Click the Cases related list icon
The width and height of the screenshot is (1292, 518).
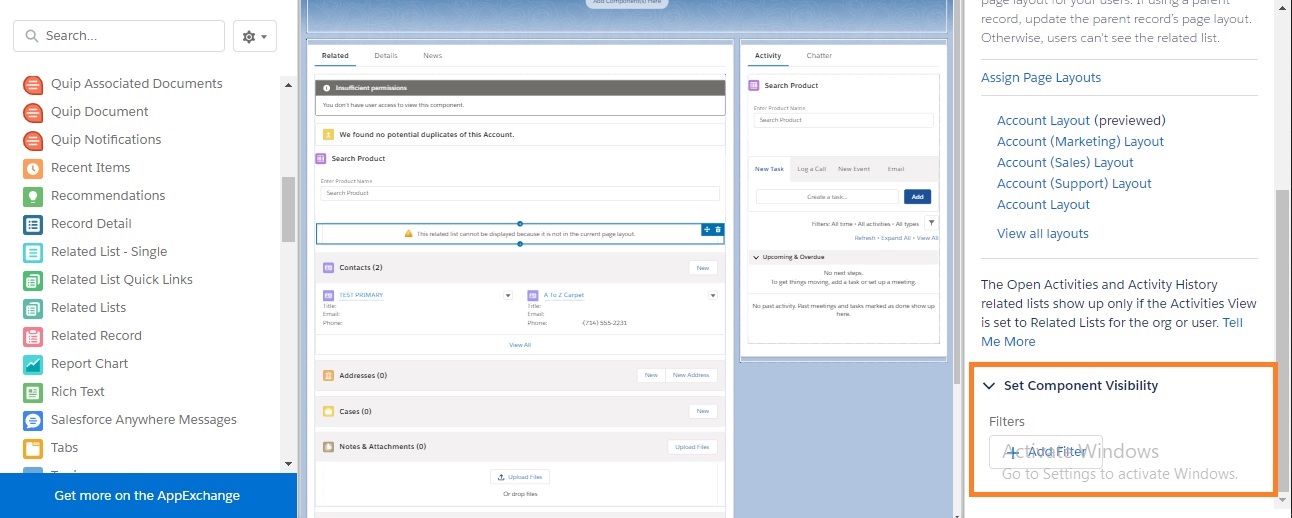tap(328, 412)
